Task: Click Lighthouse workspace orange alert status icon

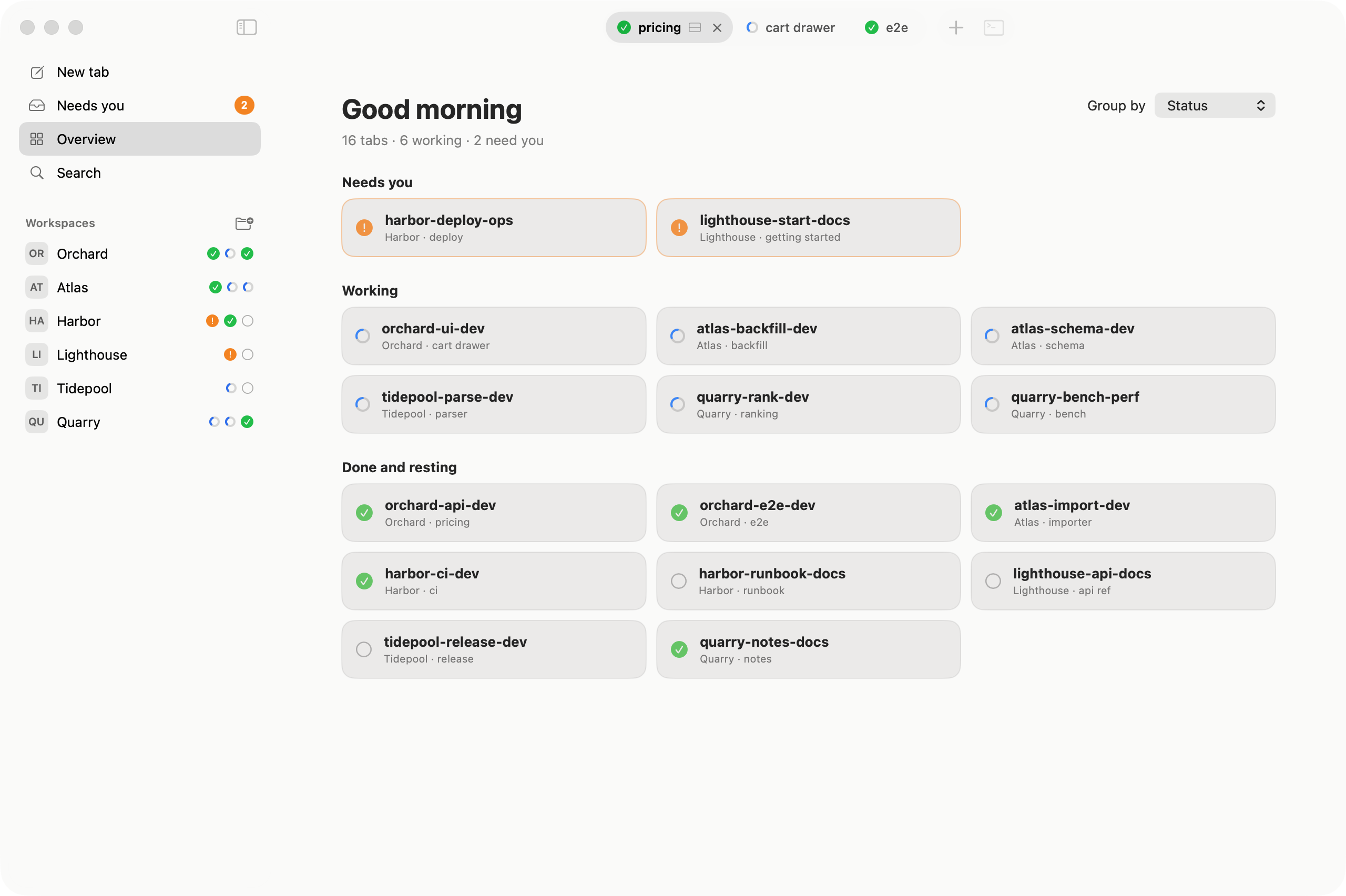Action: [230, 354]
